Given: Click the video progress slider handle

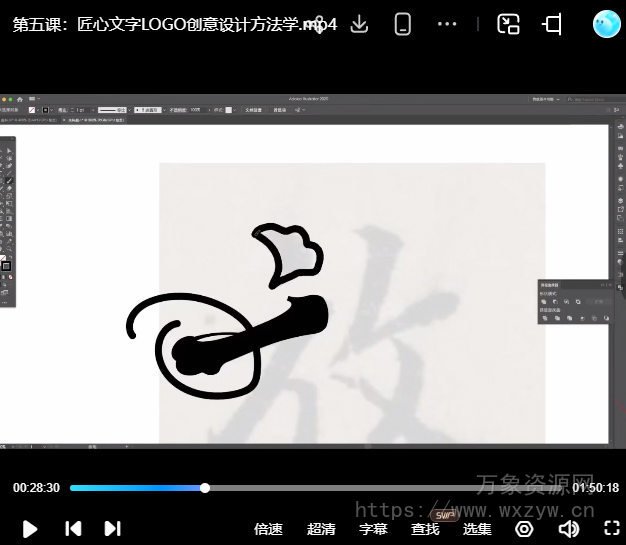Looking at the screenshot, I should tap(205, 488).
